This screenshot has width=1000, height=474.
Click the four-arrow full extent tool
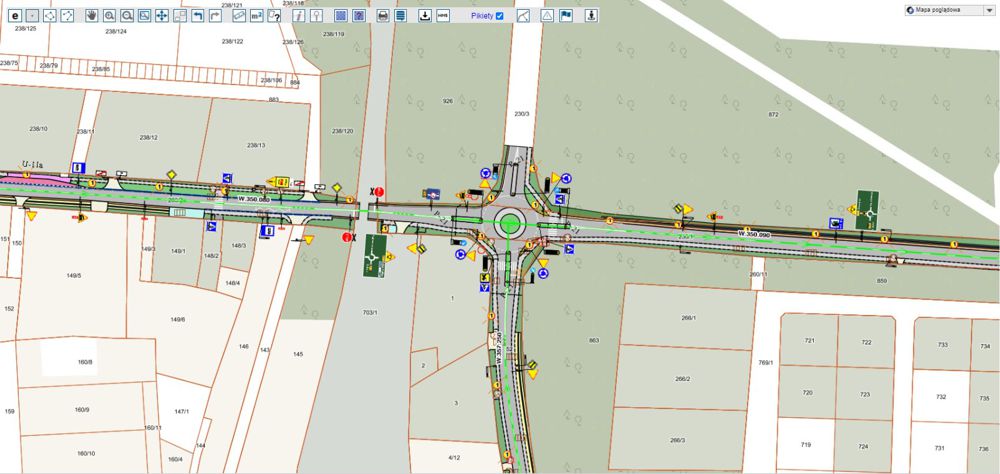point(162,16)
